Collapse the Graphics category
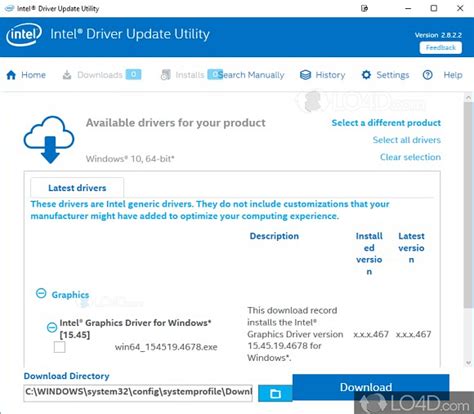This screenshot has height=414, width=474. tap(41, 293)
